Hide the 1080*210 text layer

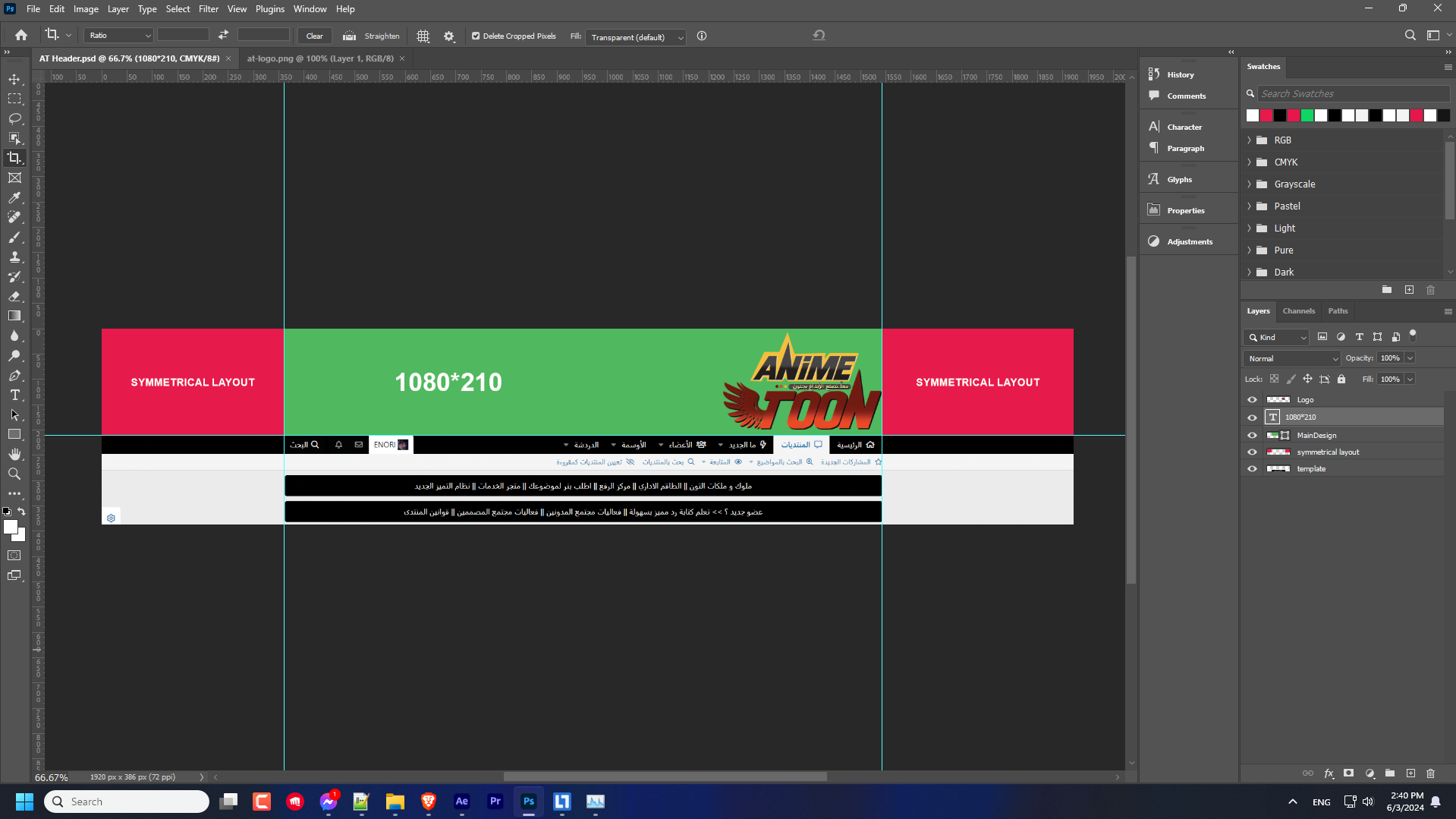click(x=1252, y=417)
